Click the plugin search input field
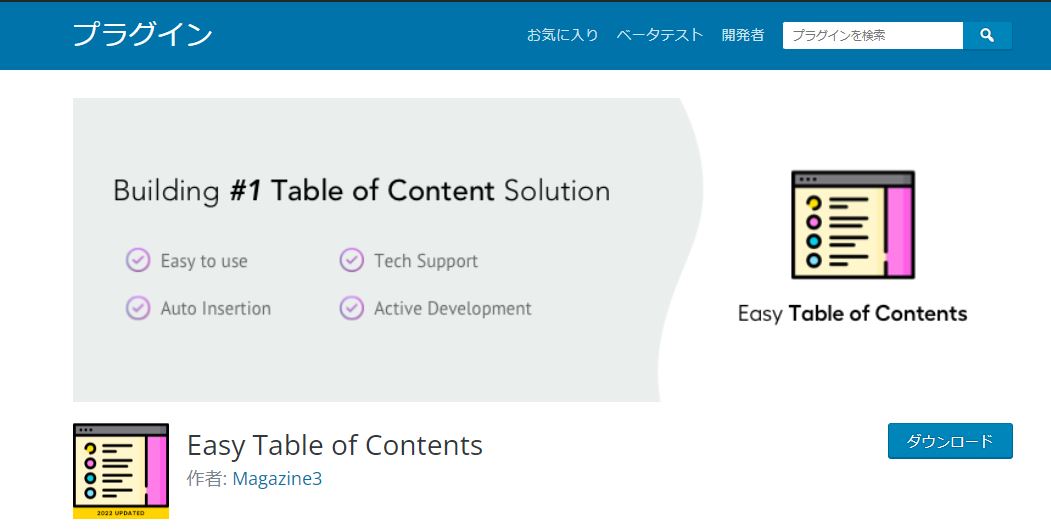1051x532 pixels. click(x=873, y=36)
